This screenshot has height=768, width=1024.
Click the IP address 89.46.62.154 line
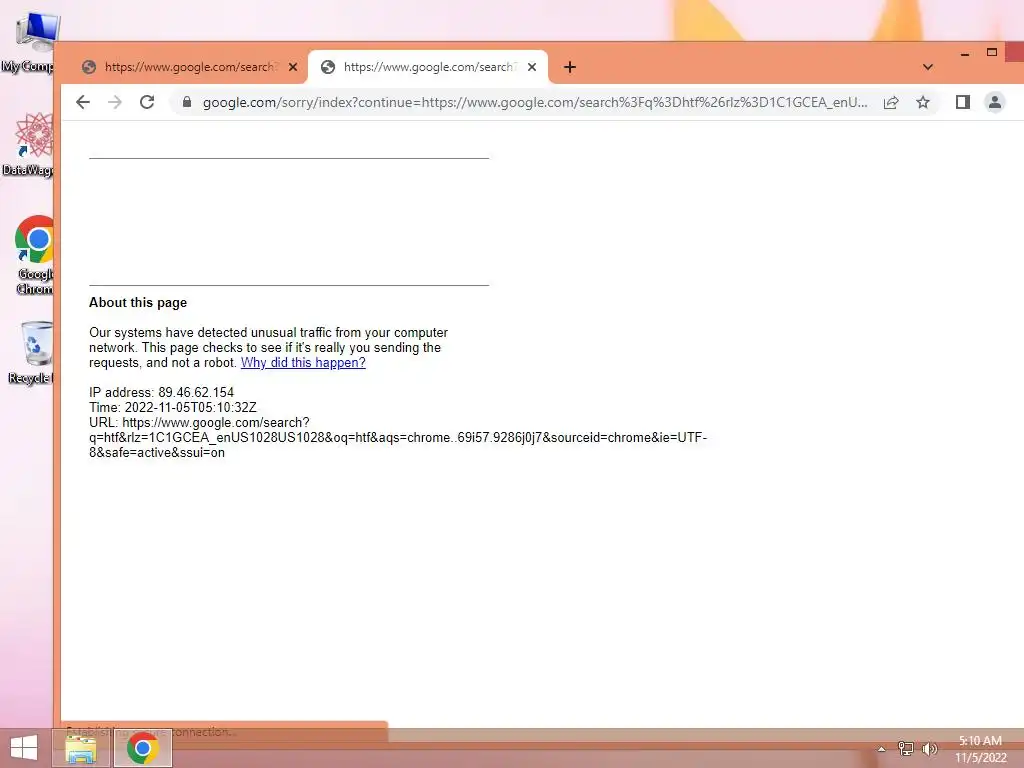tap(161, 392)
